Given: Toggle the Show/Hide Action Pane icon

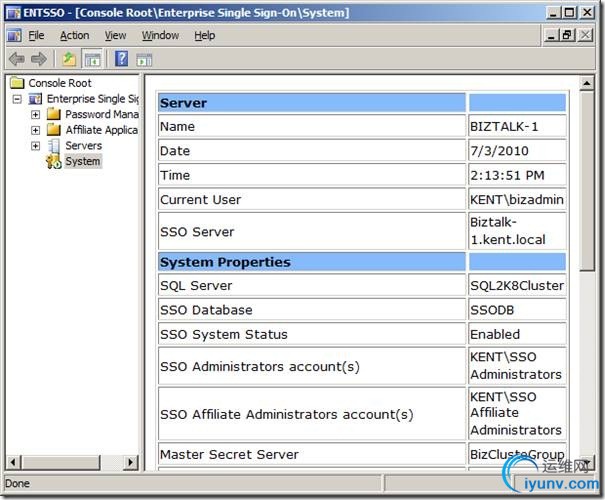Looking at the screenshot, I should (144, 60).
